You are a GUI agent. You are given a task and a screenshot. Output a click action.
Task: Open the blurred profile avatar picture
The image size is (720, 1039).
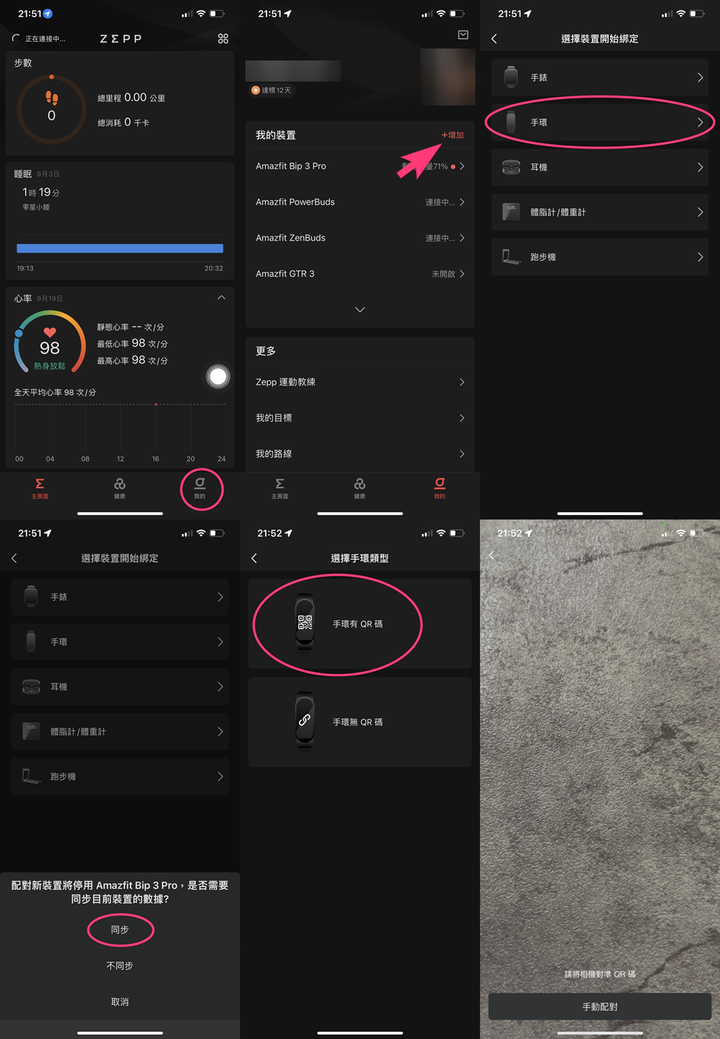point(448,76)
